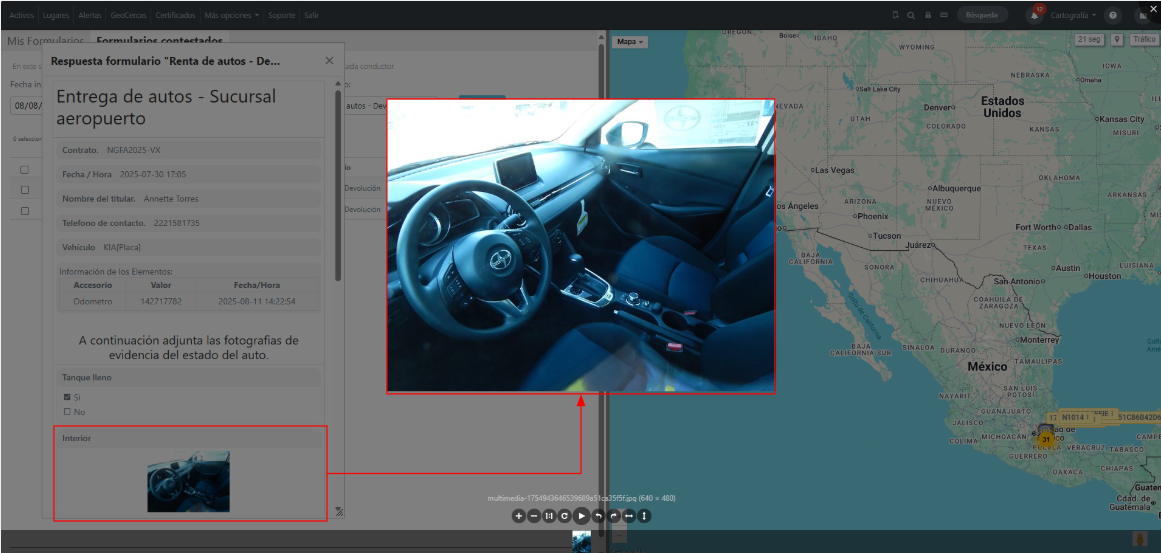Switch to the Mis Formularios tab
Viewport: 1161px width, 553px height.
45,41
